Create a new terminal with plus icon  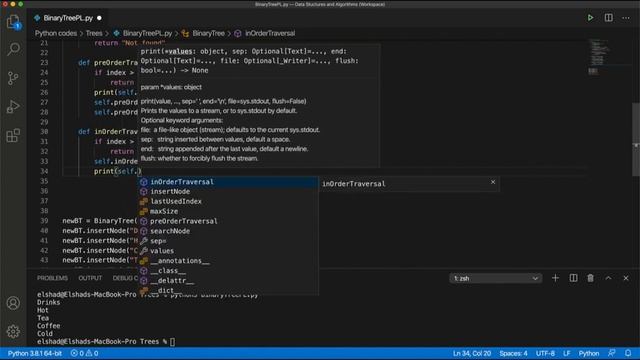click(555, 278)
